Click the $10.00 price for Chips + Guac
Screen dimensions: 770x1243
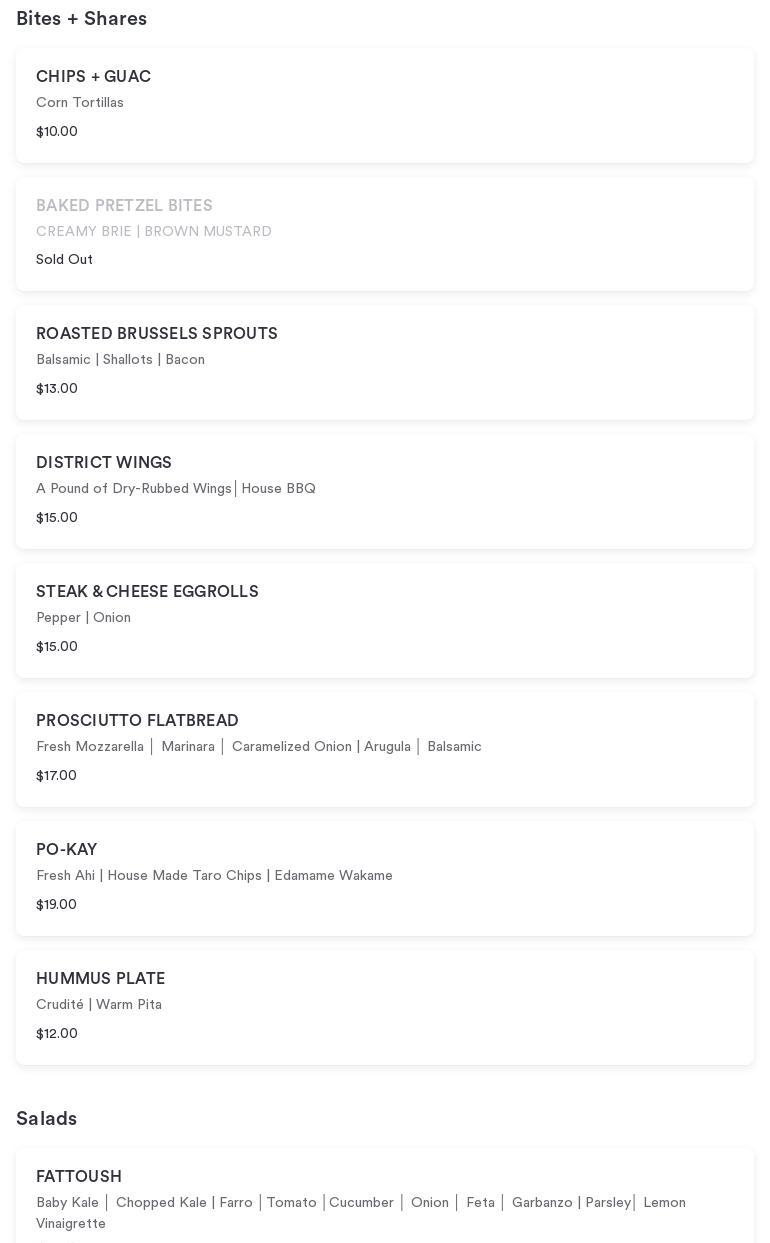point(57,132)
